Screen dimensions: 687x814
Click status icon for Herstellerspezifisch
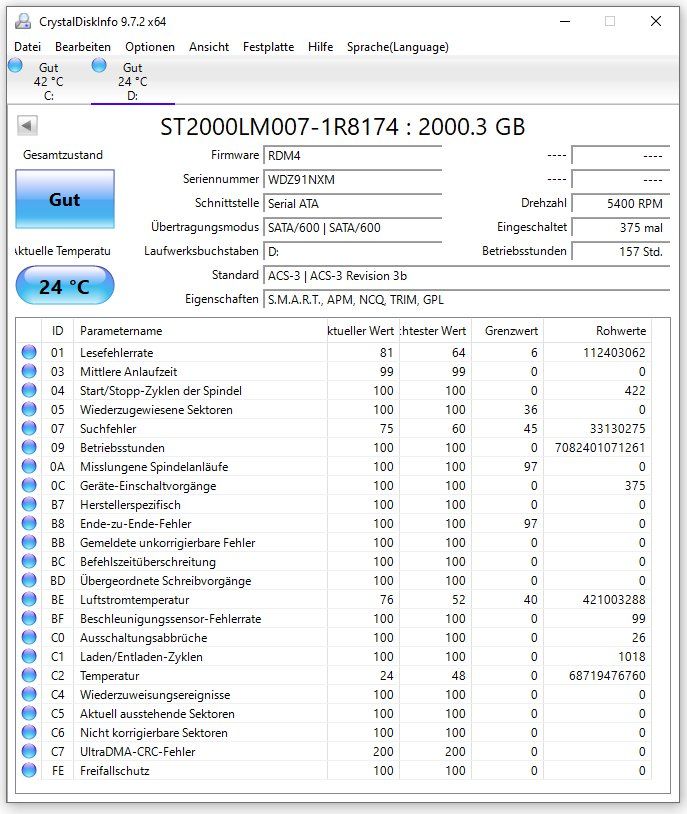pos(29,504)
